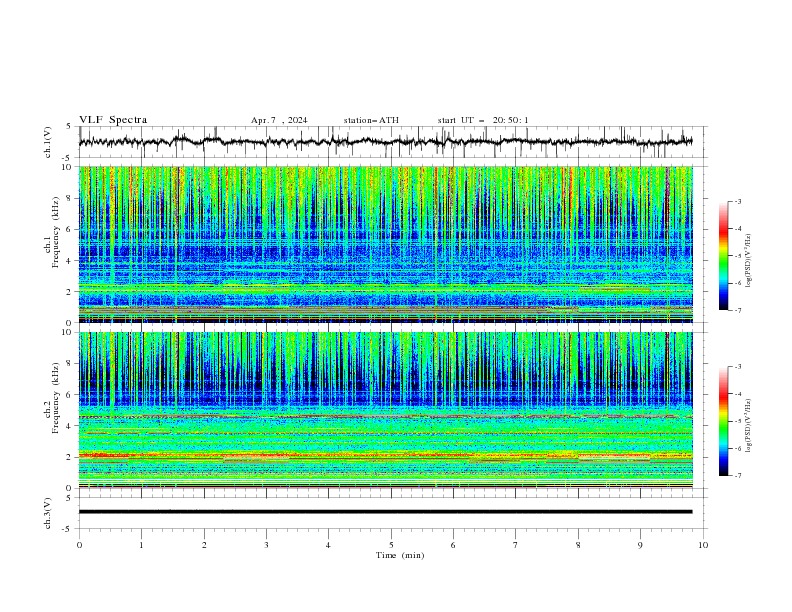Click tick label 6 on the Time axis

click(453, 545)
